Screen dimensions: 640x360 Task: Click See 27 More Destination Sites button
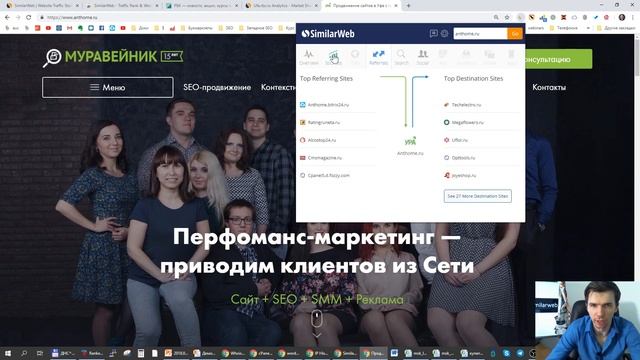pos(478,196)
